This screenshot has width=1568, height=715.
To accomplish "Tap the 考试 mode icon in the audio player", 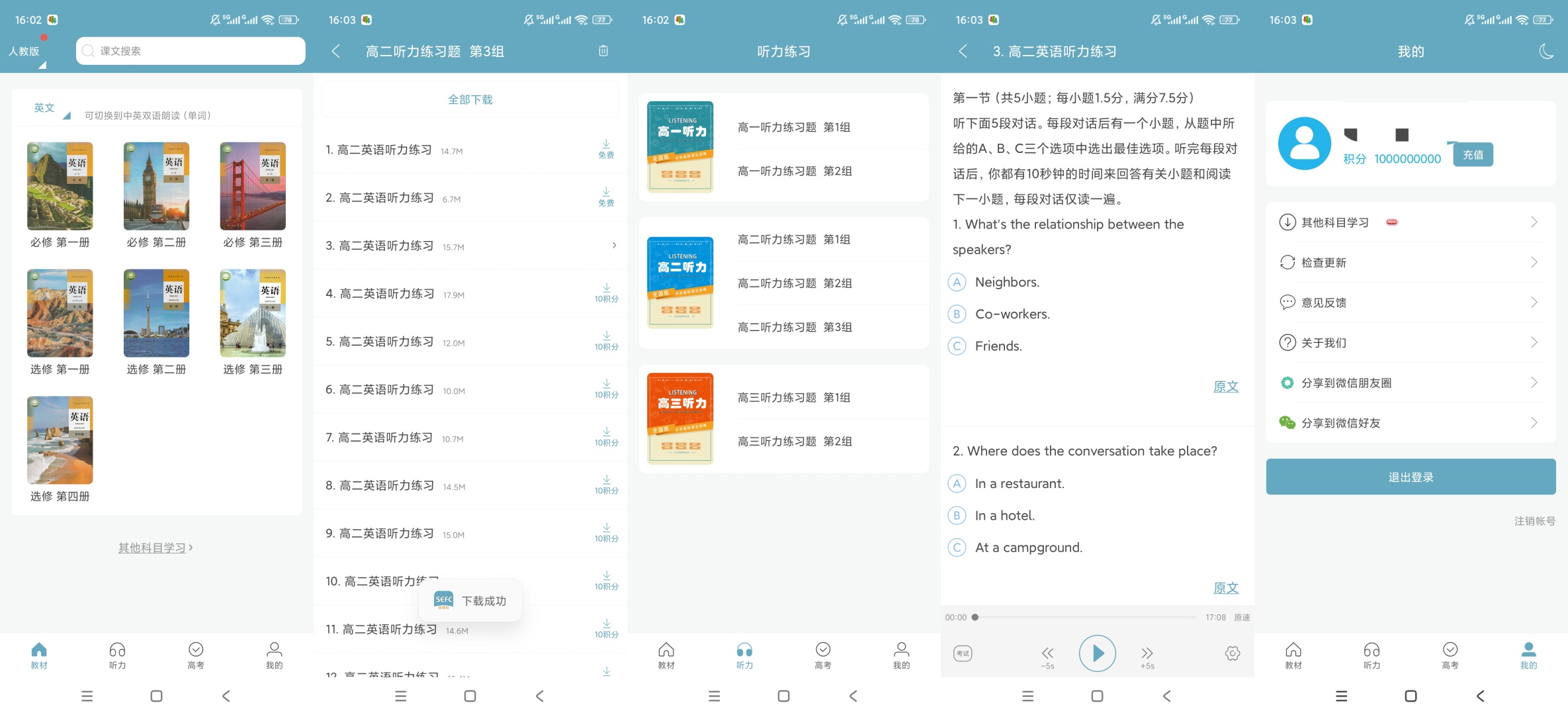I will [963, 653].
